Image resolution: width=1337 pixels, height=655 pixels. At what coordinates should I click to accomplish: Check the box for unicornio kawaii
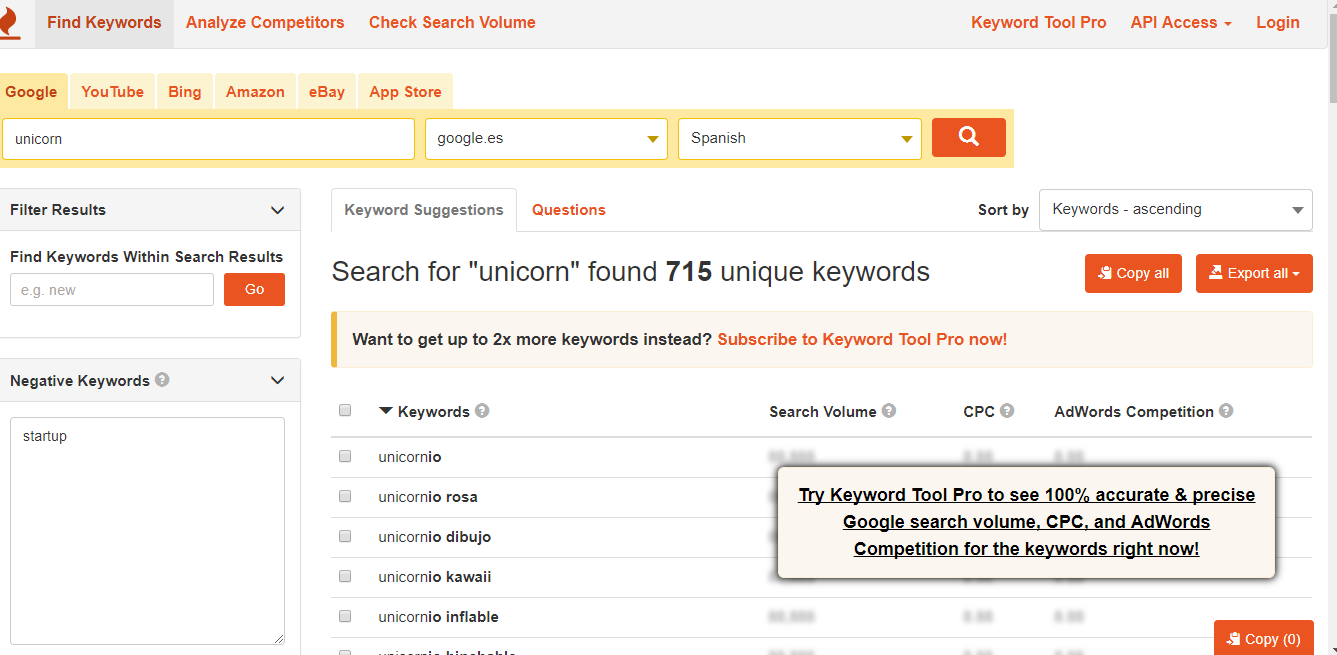pyautogui.click(x=345, y=576)
